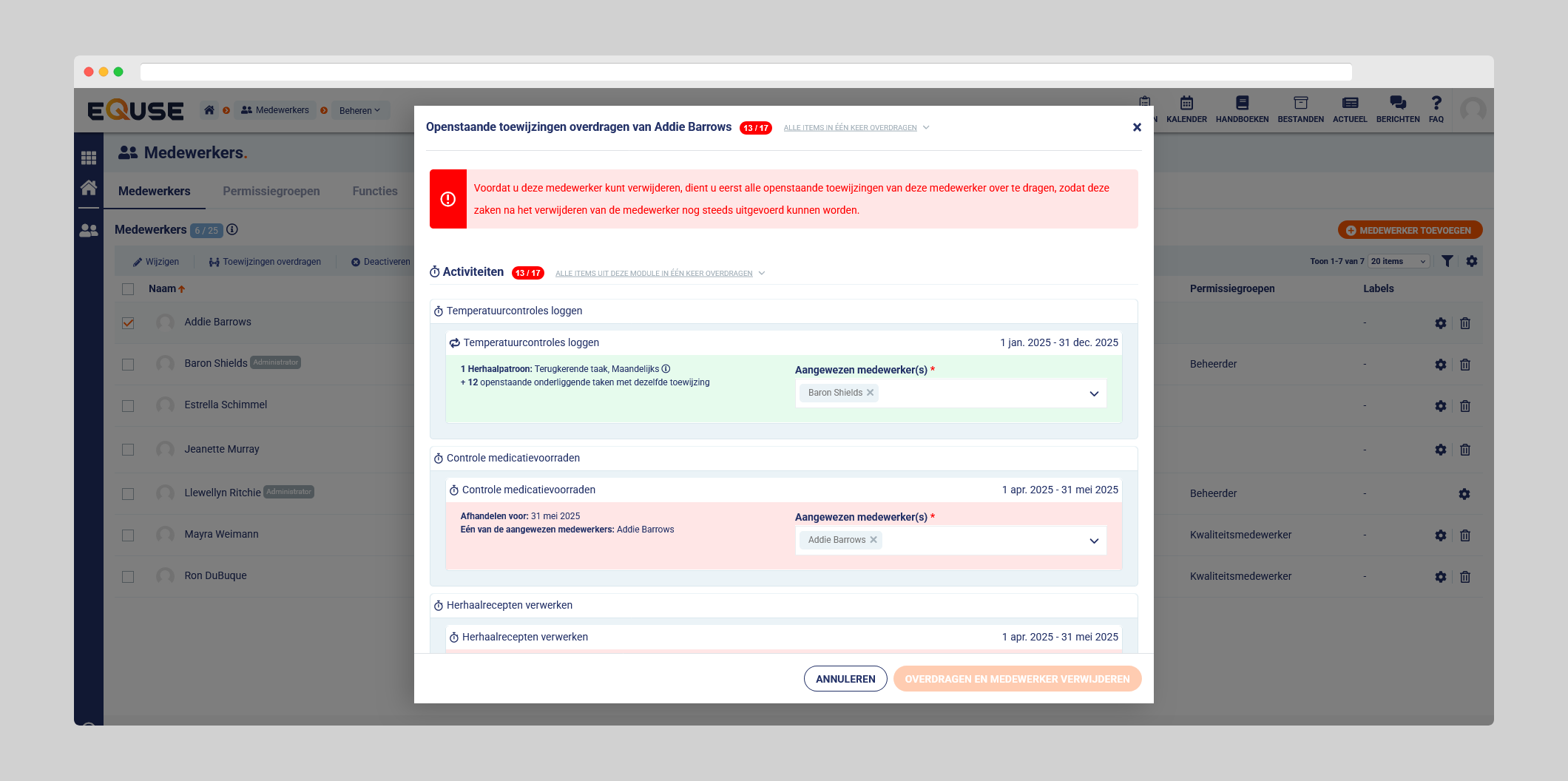Open the 20 items per page dropdown
Image resolution: width=1568 pixels, height=781 pixels.
pyautogui.click(x=1398, y=261)
